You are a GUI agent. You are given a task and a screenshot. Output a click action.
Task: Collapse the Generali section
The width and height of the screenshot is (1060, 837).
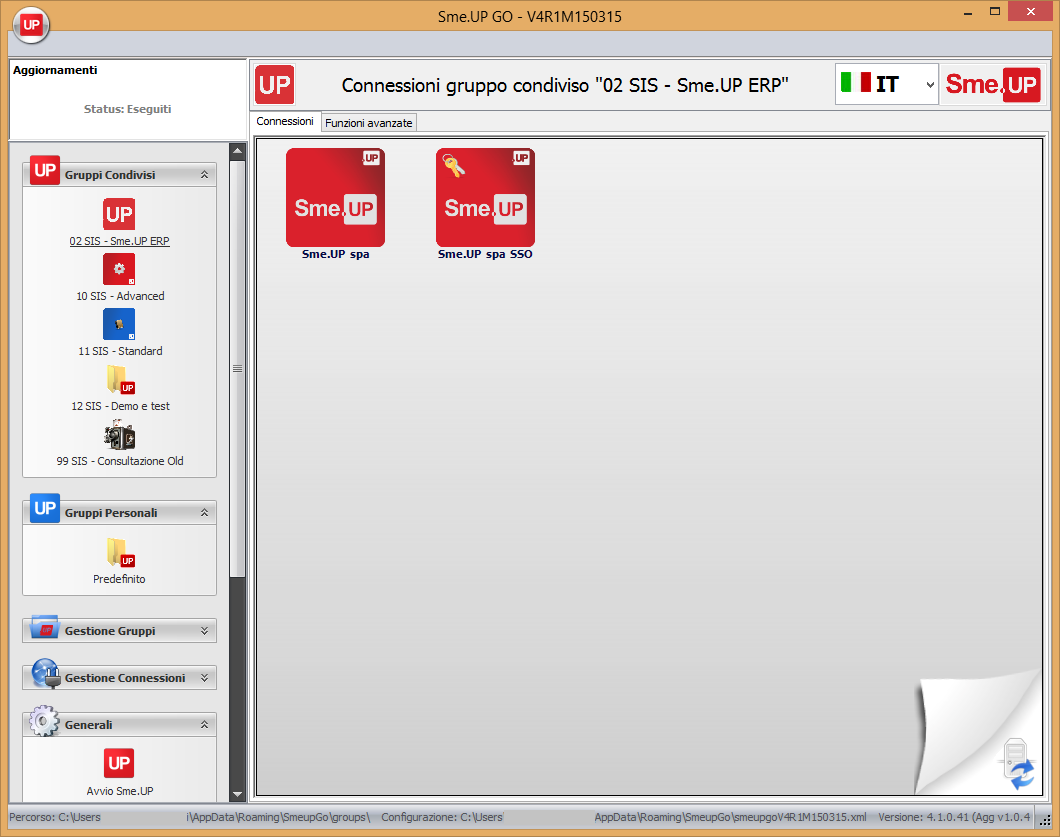204,724
